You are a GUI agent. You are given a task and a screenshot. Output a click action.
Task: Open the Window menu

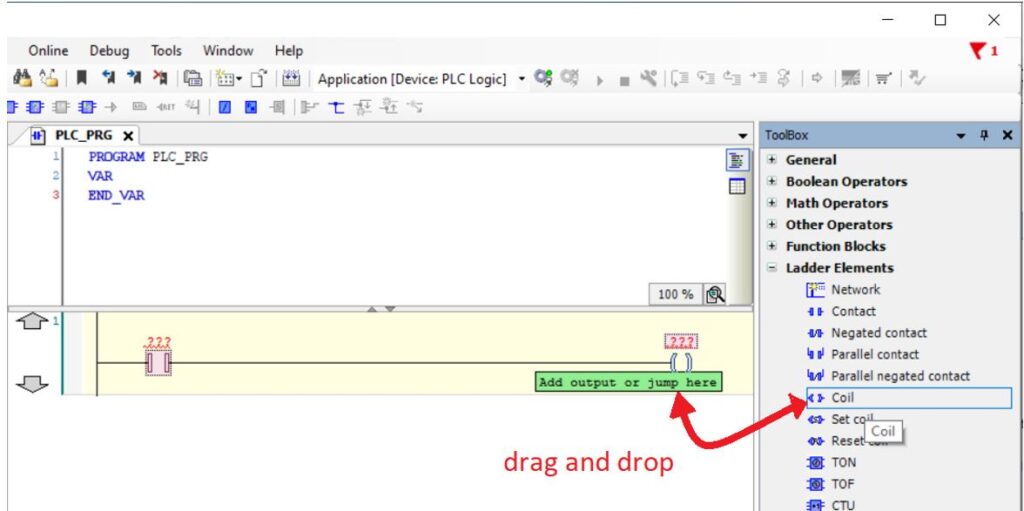click(228, 51)
